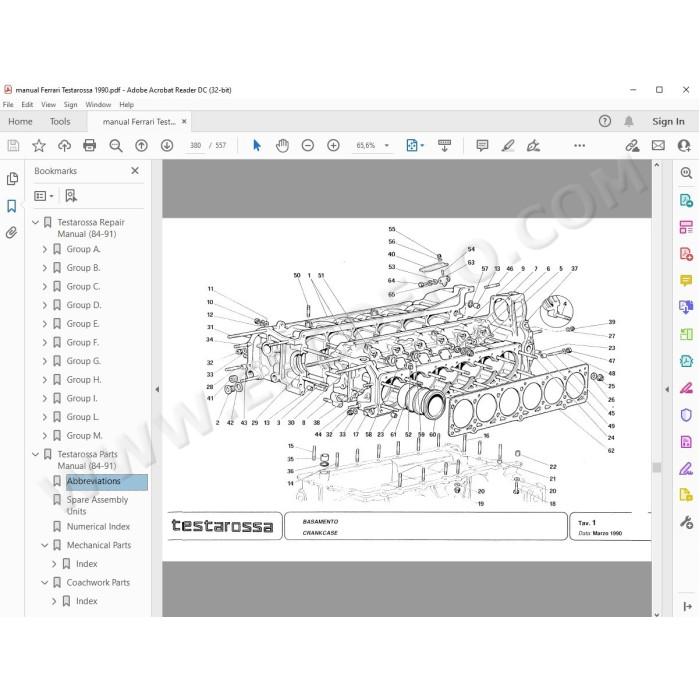
Task: Toggle the Bookmarks panel icon
Action: click(12, 206)
